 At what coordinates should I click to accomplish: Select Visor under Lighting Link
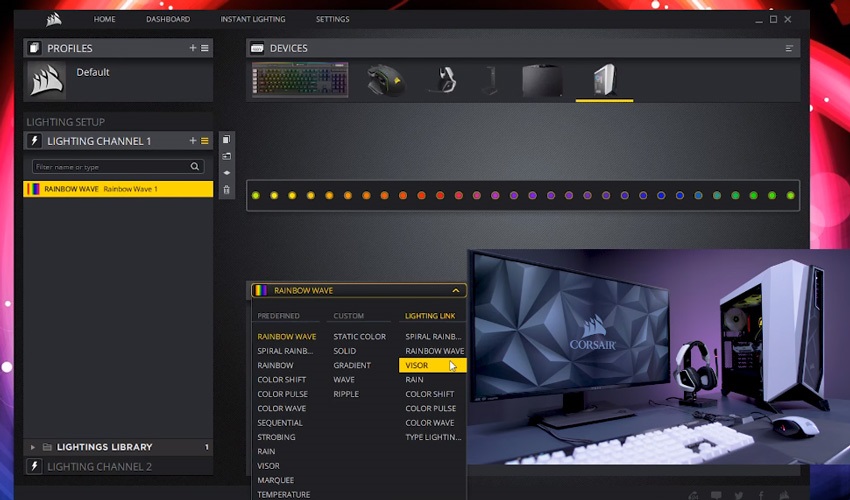(x=432, y=366)
